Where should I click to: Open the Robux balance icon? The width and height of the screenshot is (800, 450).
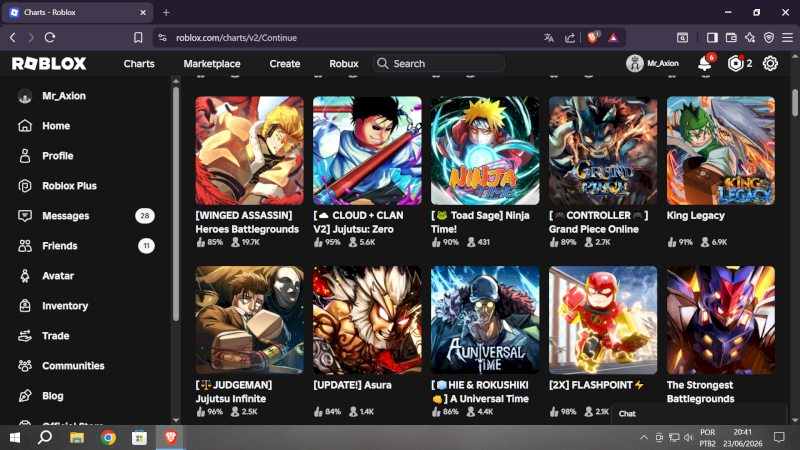point(735,64)
